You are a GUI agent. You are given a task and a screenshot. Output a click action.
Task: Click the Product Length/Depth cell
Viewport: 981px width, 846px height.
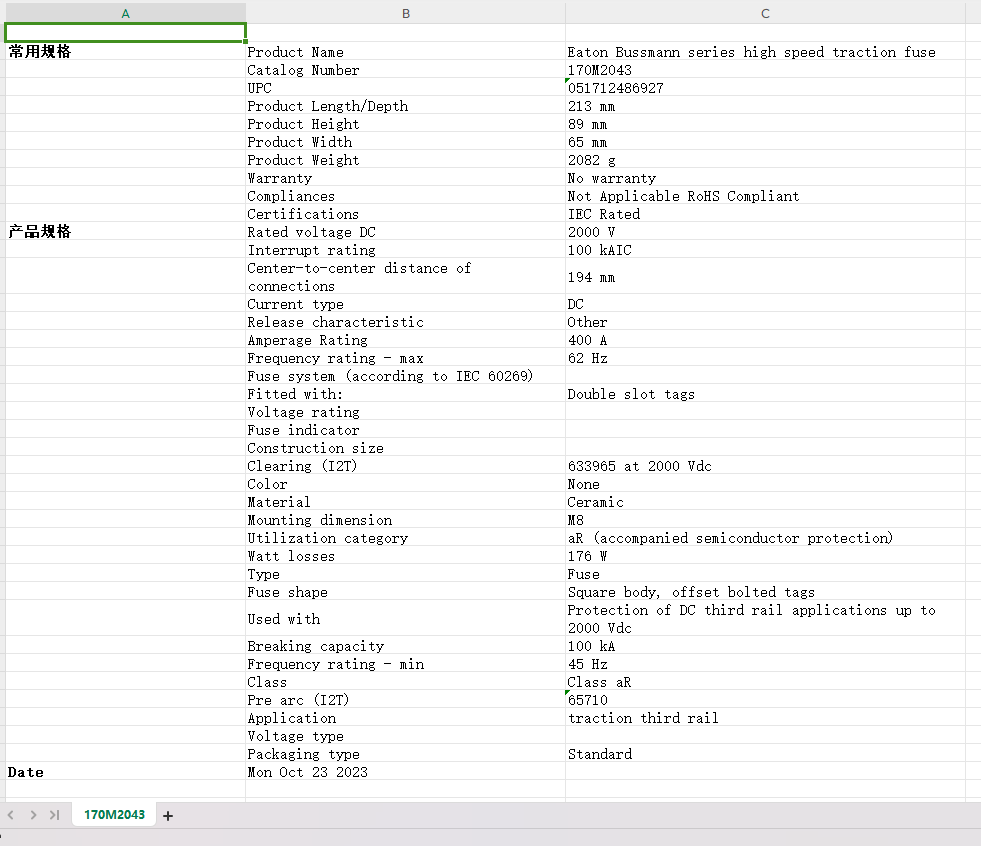[405, 106]
